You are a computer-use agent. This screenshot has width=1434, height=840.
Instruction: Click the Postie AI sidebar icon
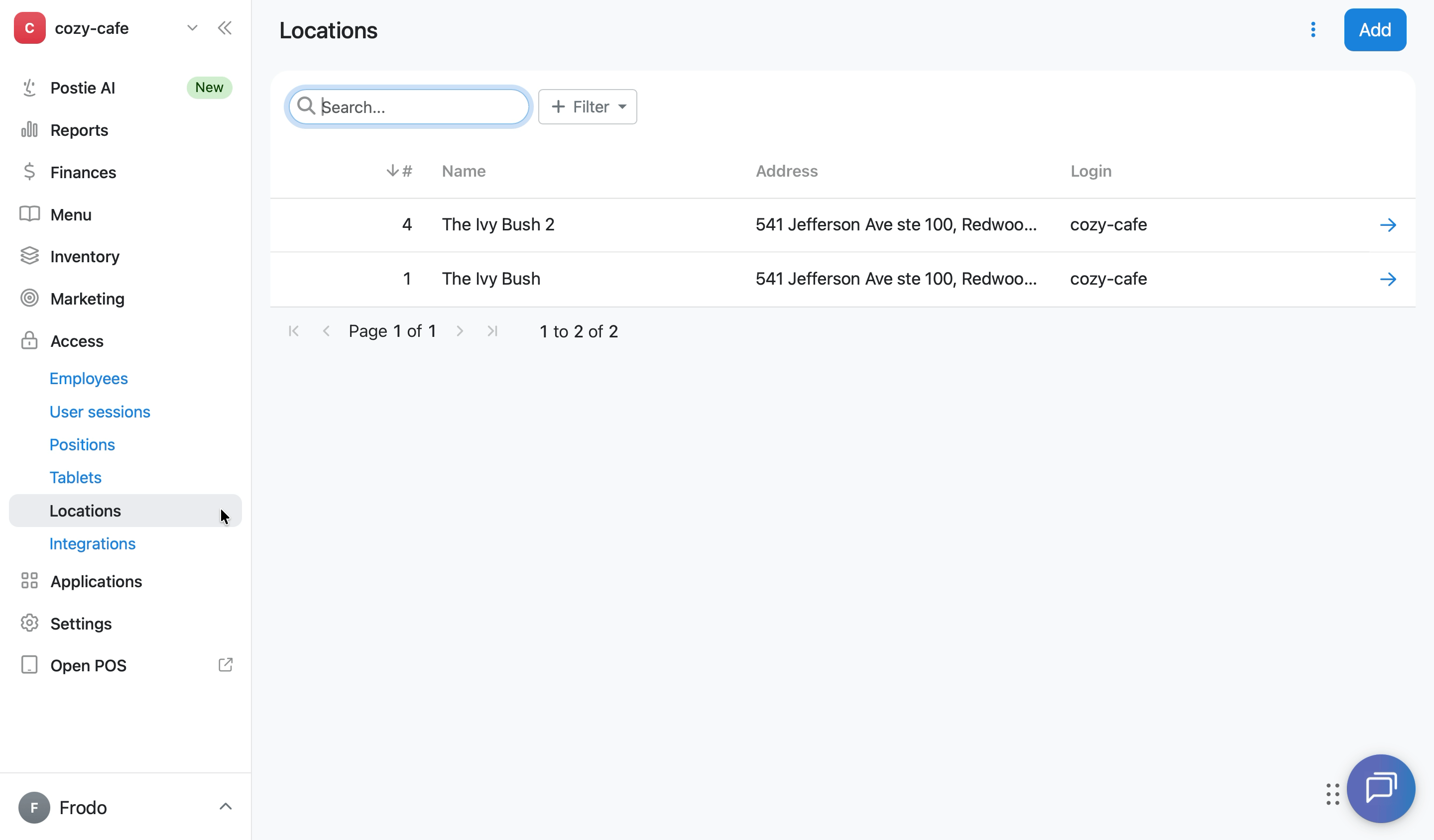[29, 88]
